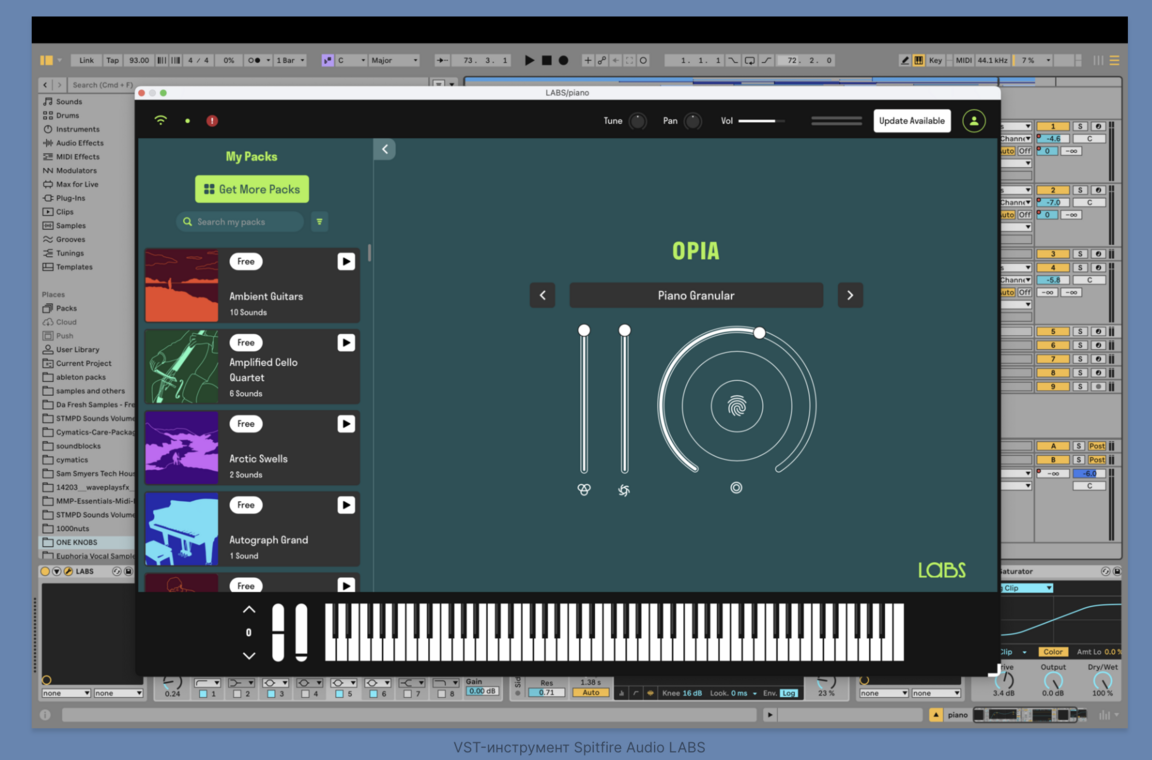Image resolution: width=1152 pixels, height=760 pixels.
Task: Click the LABS Vol slider
Action: coord(761,121)
